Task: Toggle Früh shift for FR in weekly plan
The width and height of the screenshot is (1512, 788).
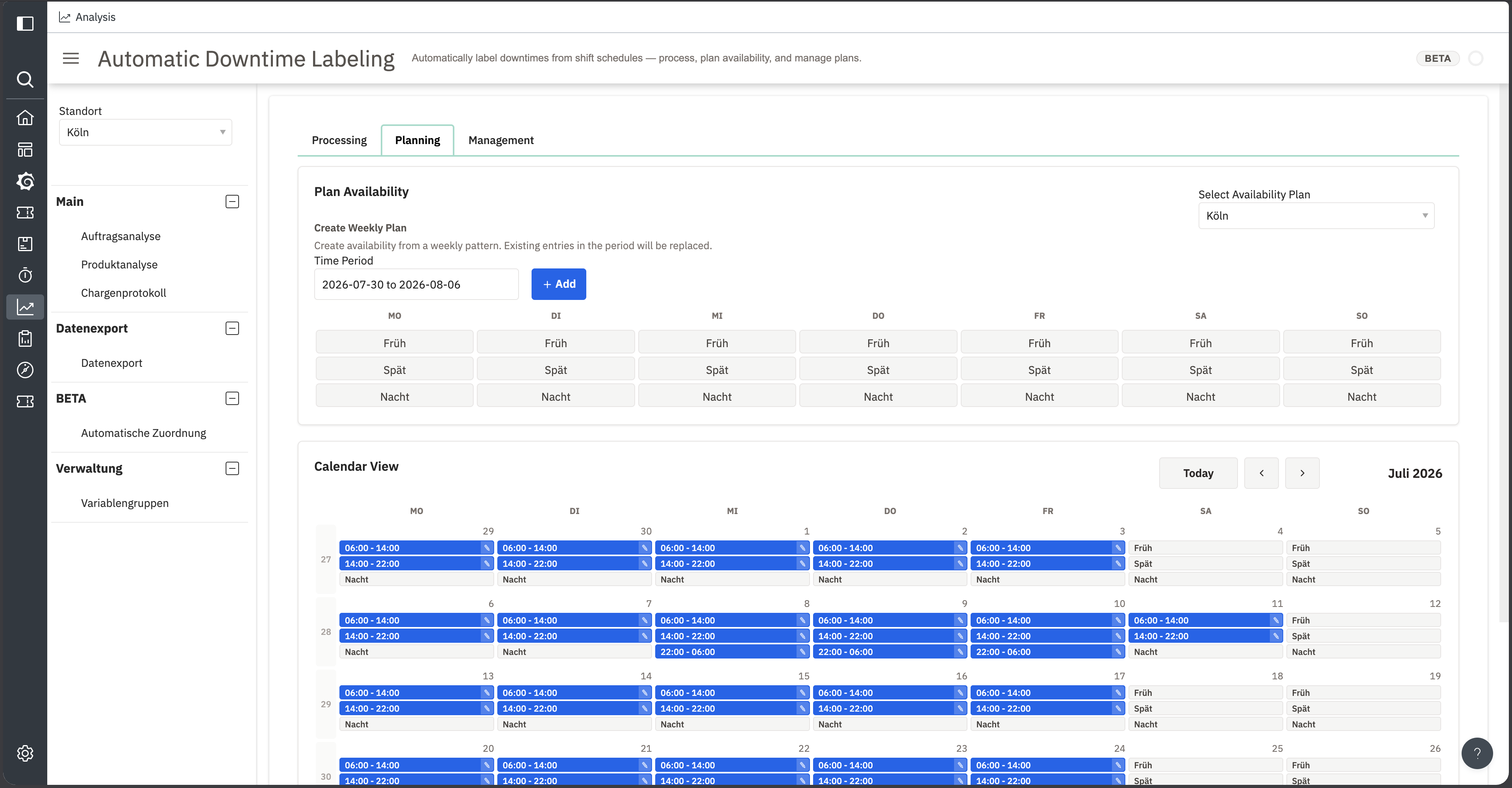Action: point(1039,343)
